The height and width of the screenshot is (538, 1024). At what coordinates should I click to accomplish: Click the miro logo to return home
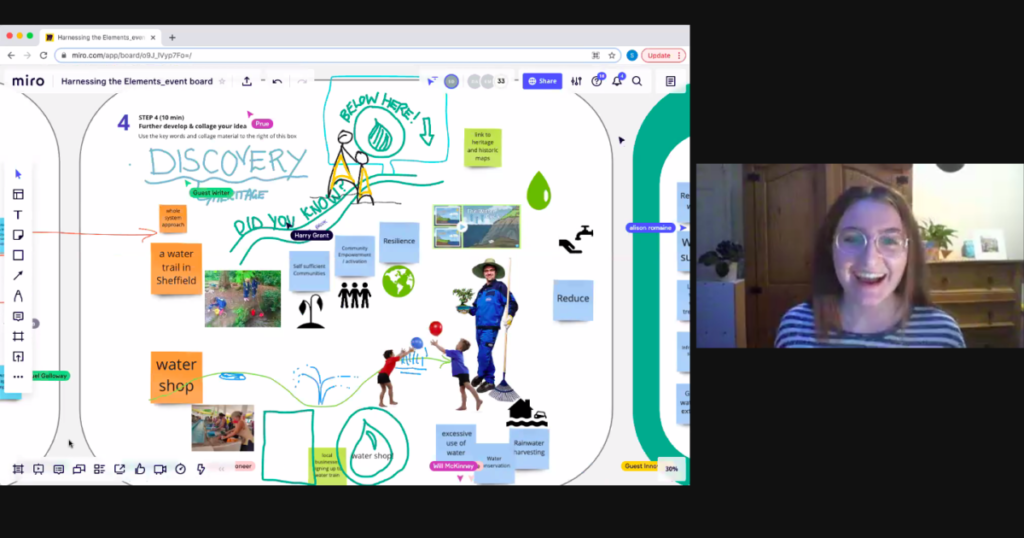[x=28, y=81]
